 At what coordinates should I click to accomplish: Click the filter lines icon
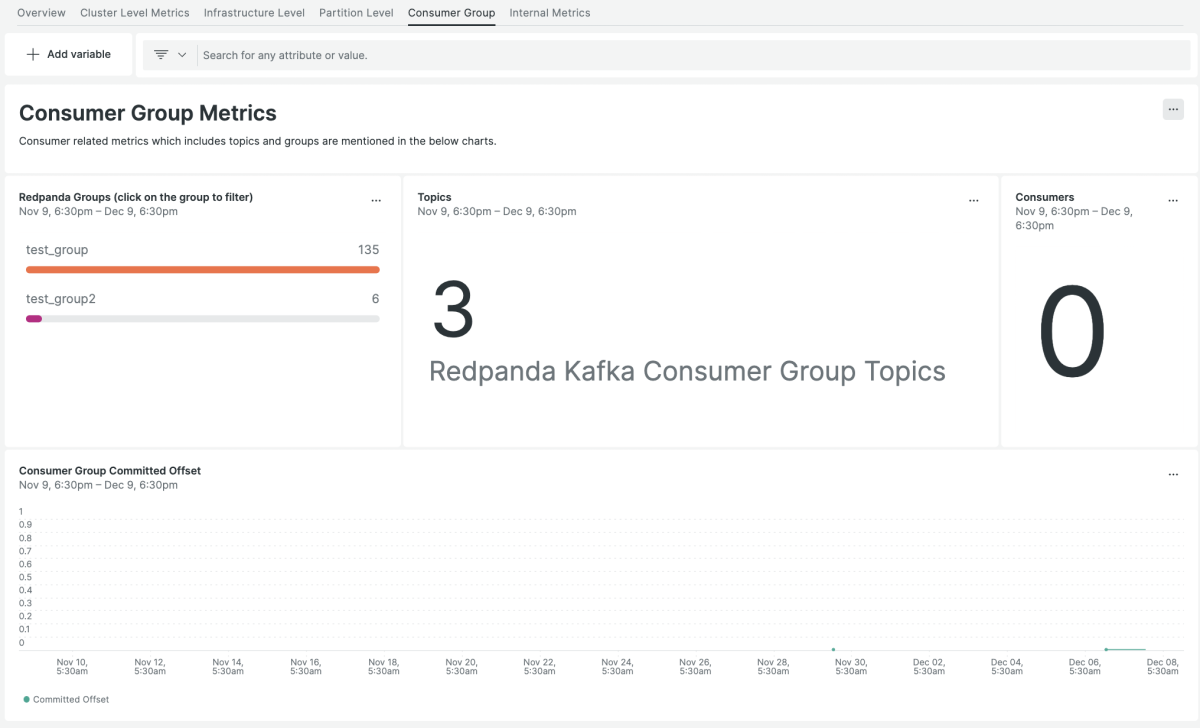click(x=161, y=55)
